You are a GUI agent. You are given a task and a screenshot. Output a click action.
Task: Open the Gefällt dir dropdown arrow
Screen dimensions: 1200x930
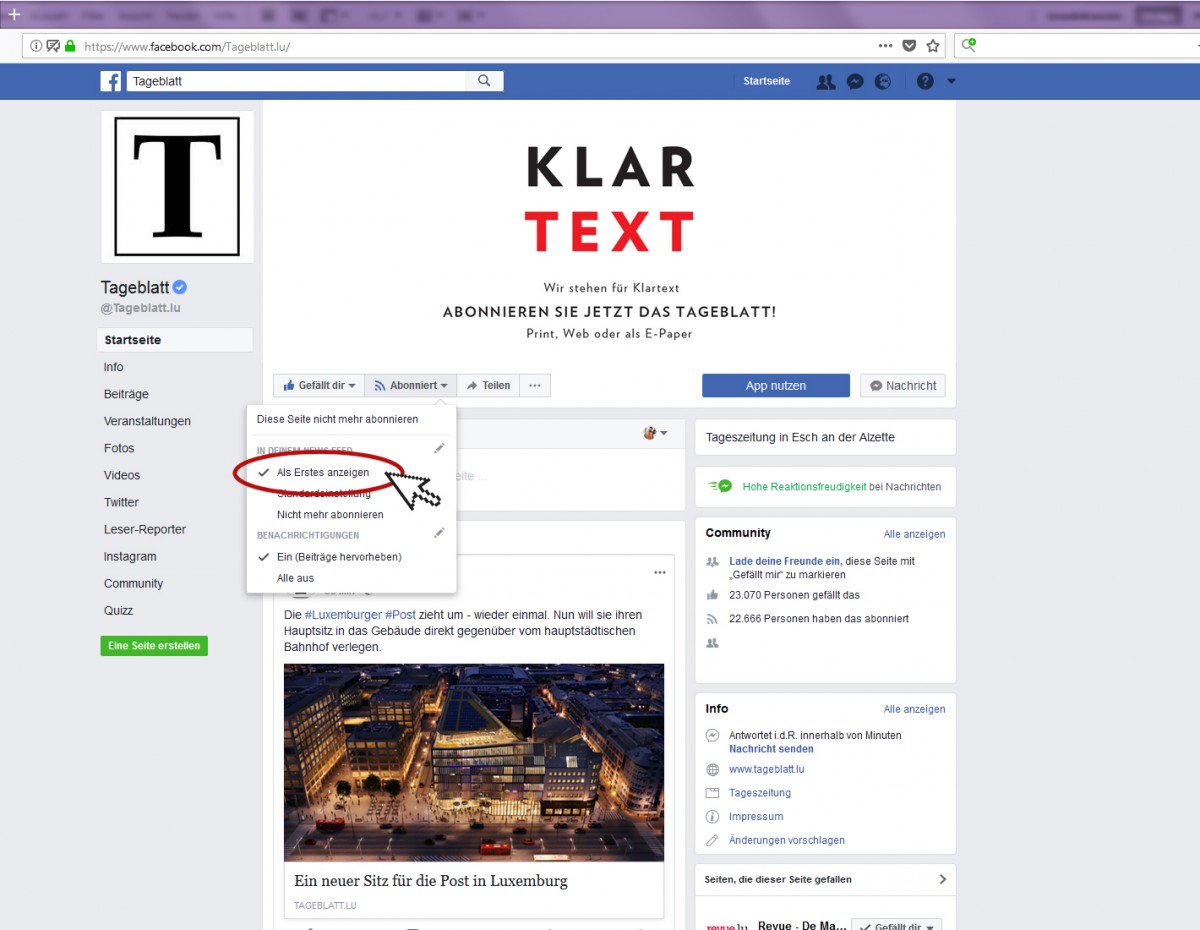(352, 385)
